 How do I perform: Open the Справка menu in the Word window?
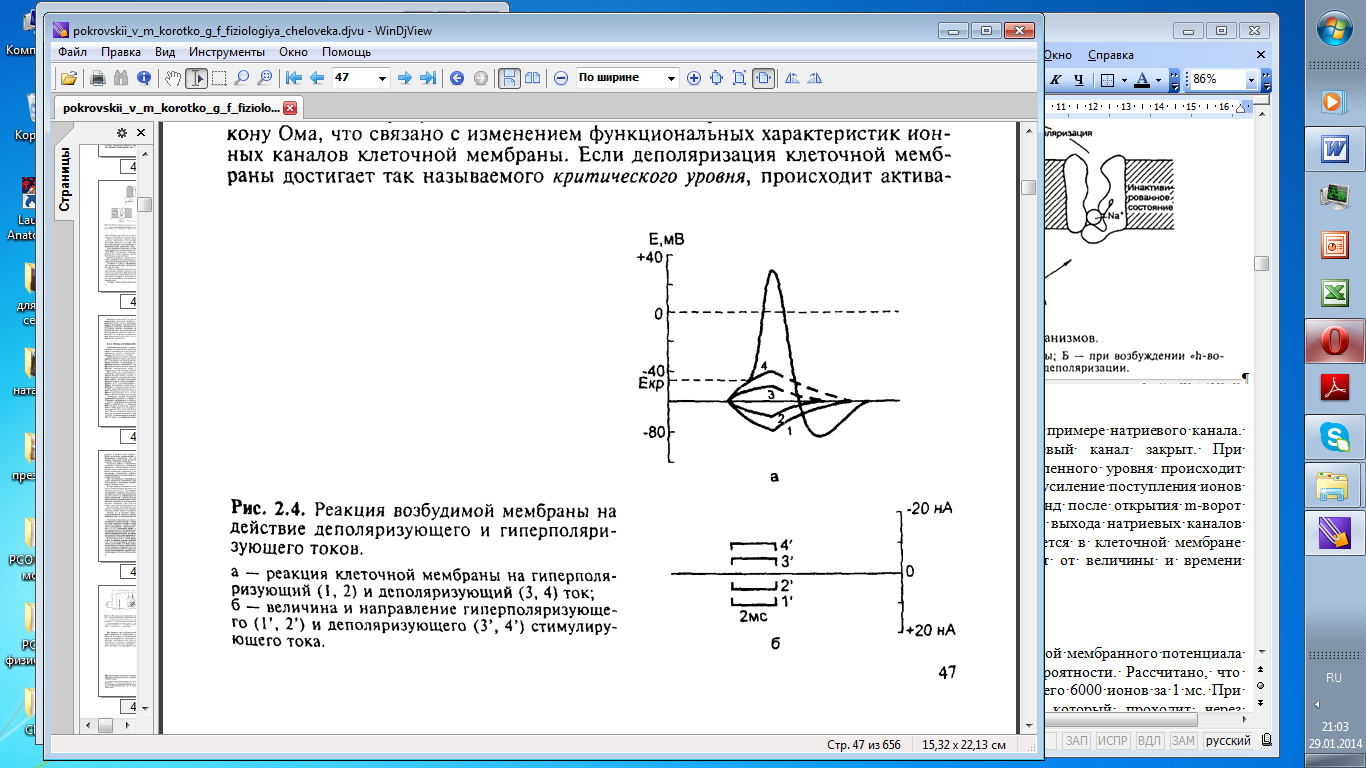1111,55
